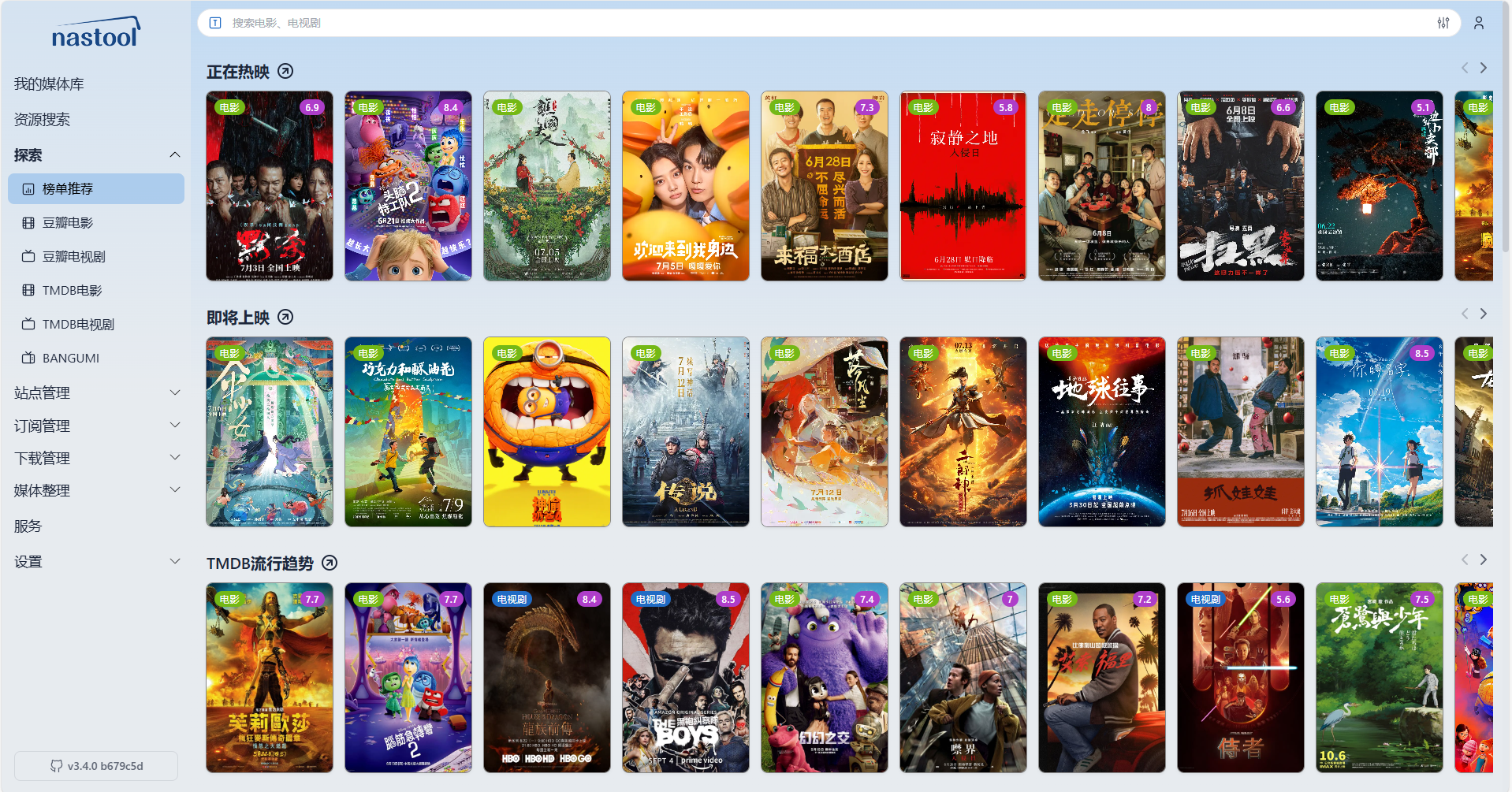
Task: Open the user account icon
Action: click(1479, 23)
